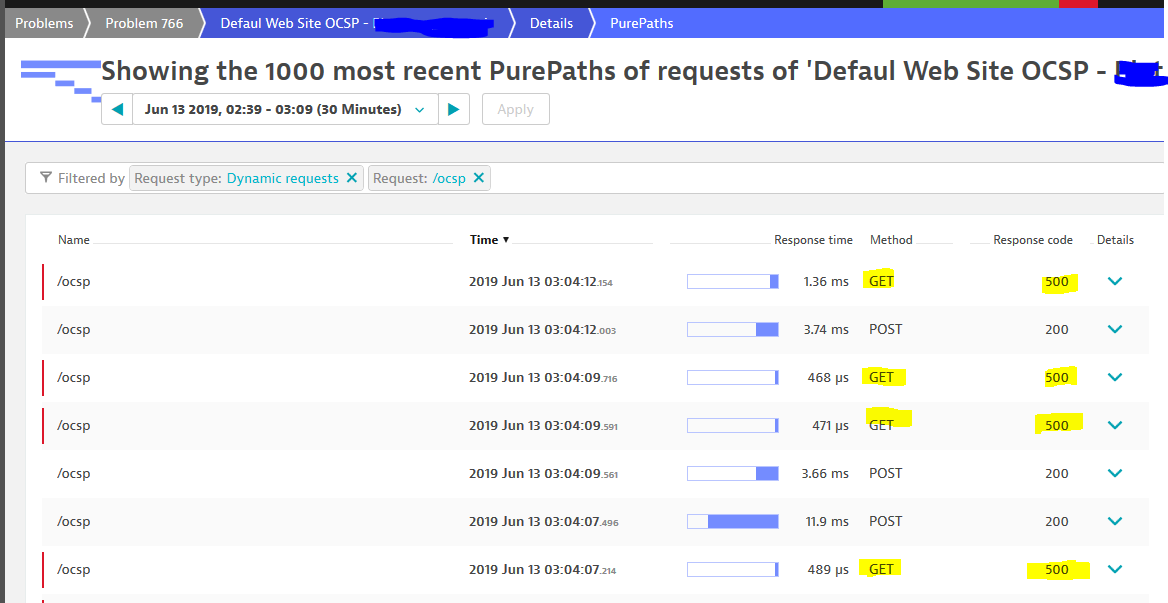1168x603 pixels.
Task: Expand details for request at 03:04:12.003
Action: tap(1114, 329)
